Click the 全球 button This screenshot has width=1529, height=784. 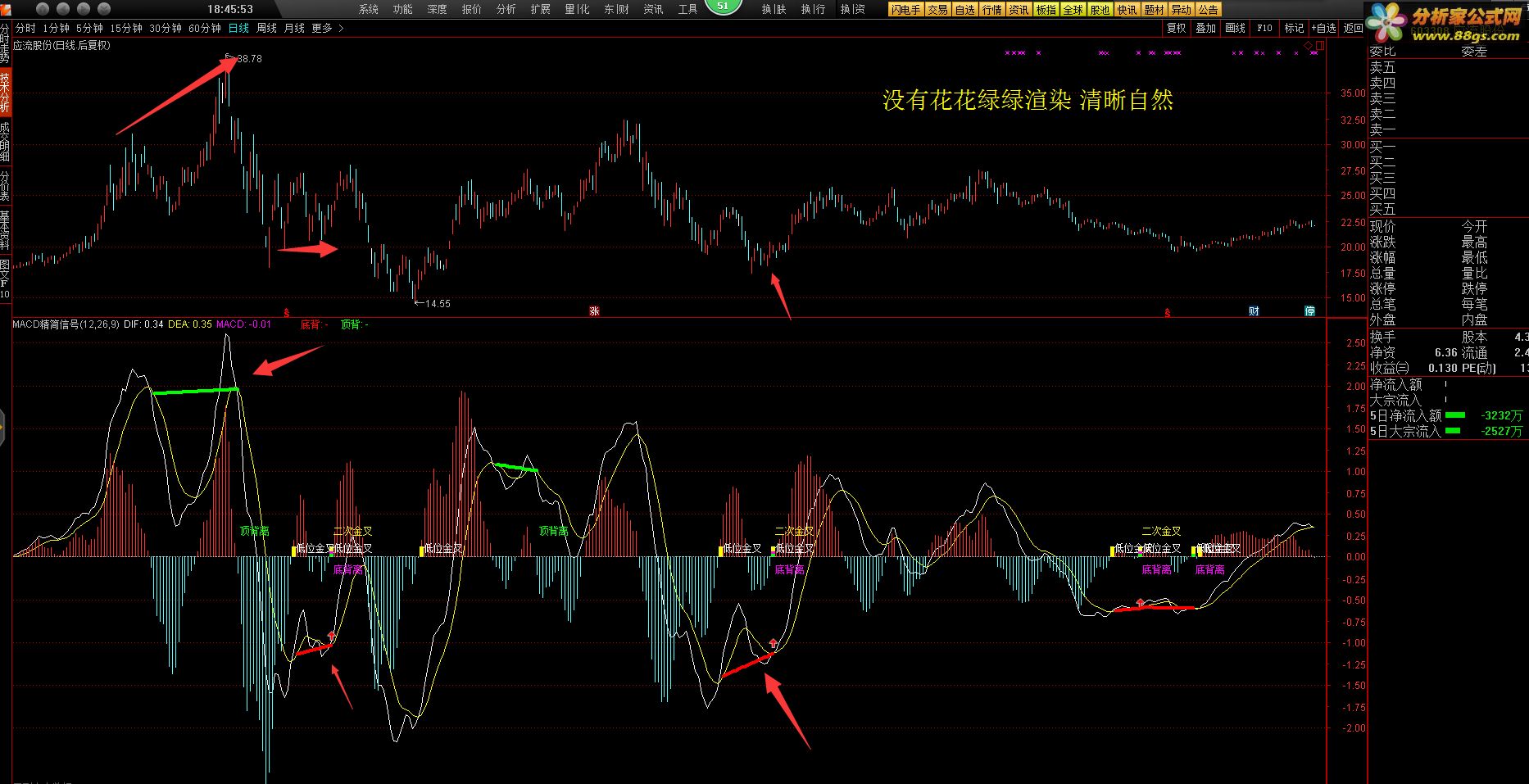[x=1073, y=10]
